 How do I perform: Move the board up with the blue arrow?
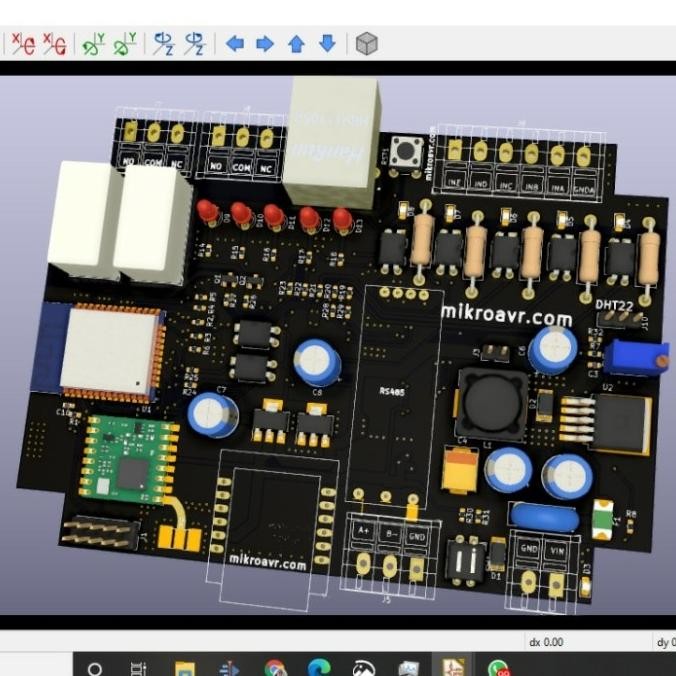[296, 44]
